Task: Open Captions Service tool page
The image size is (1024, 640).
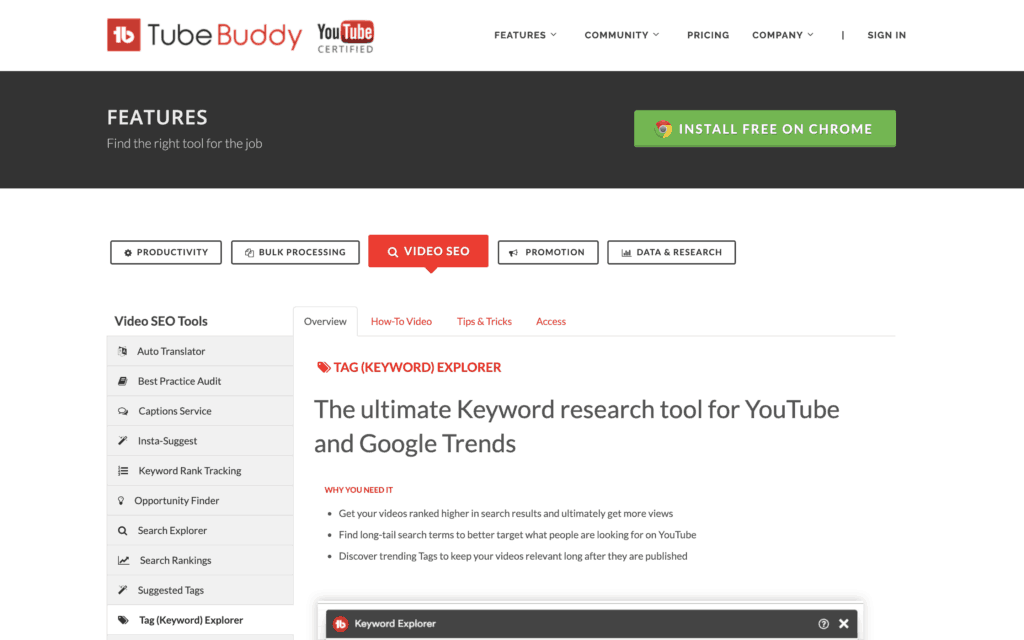Action: (x=200, y=411)
